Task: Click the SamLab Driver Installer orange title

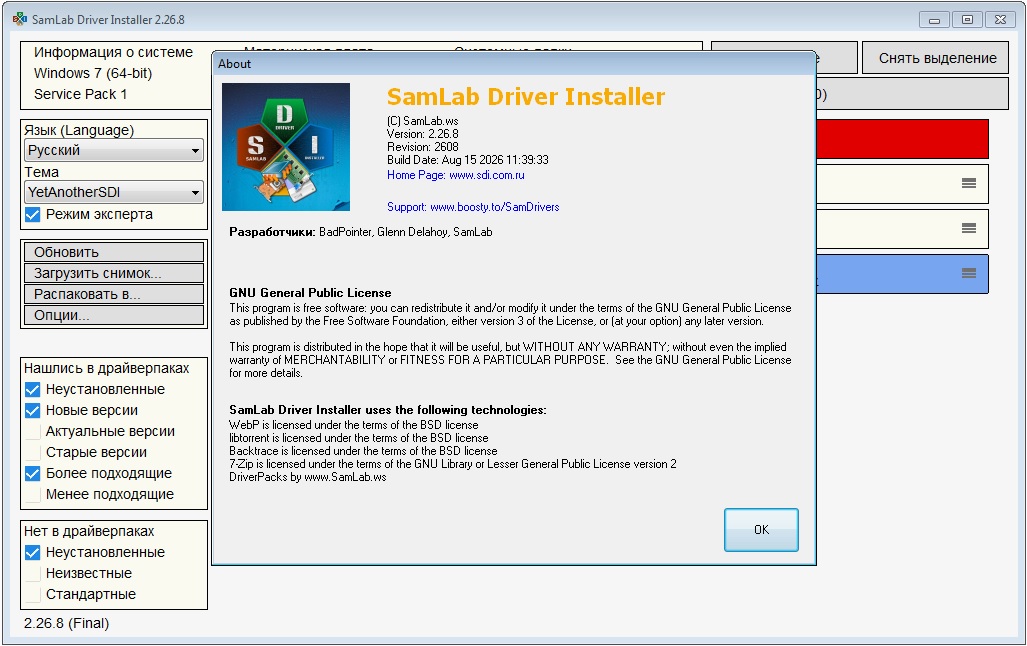Action: click(526, 97)
